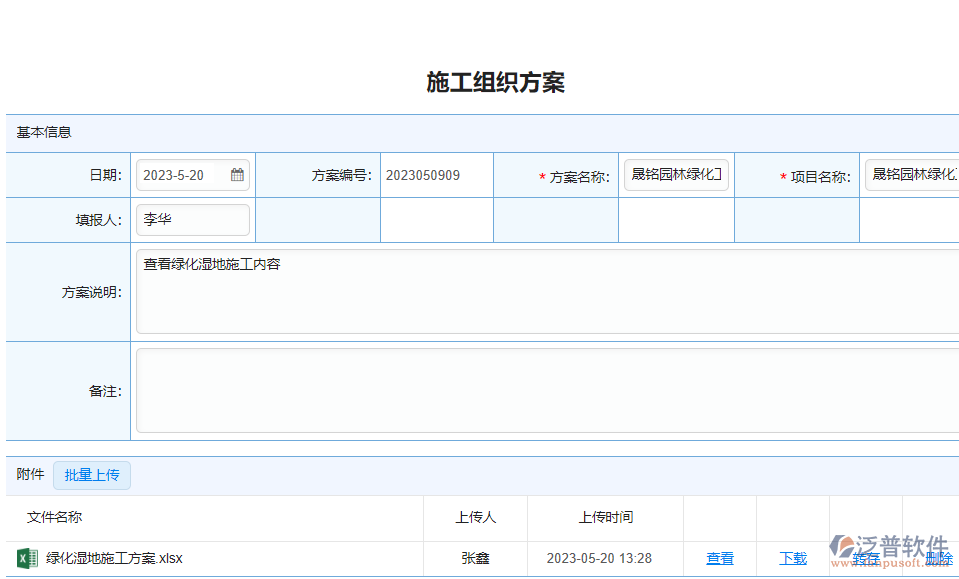Click into the 方案说明 text area
This screenshot has height=579, width=959.
click(x=546, y=291)
